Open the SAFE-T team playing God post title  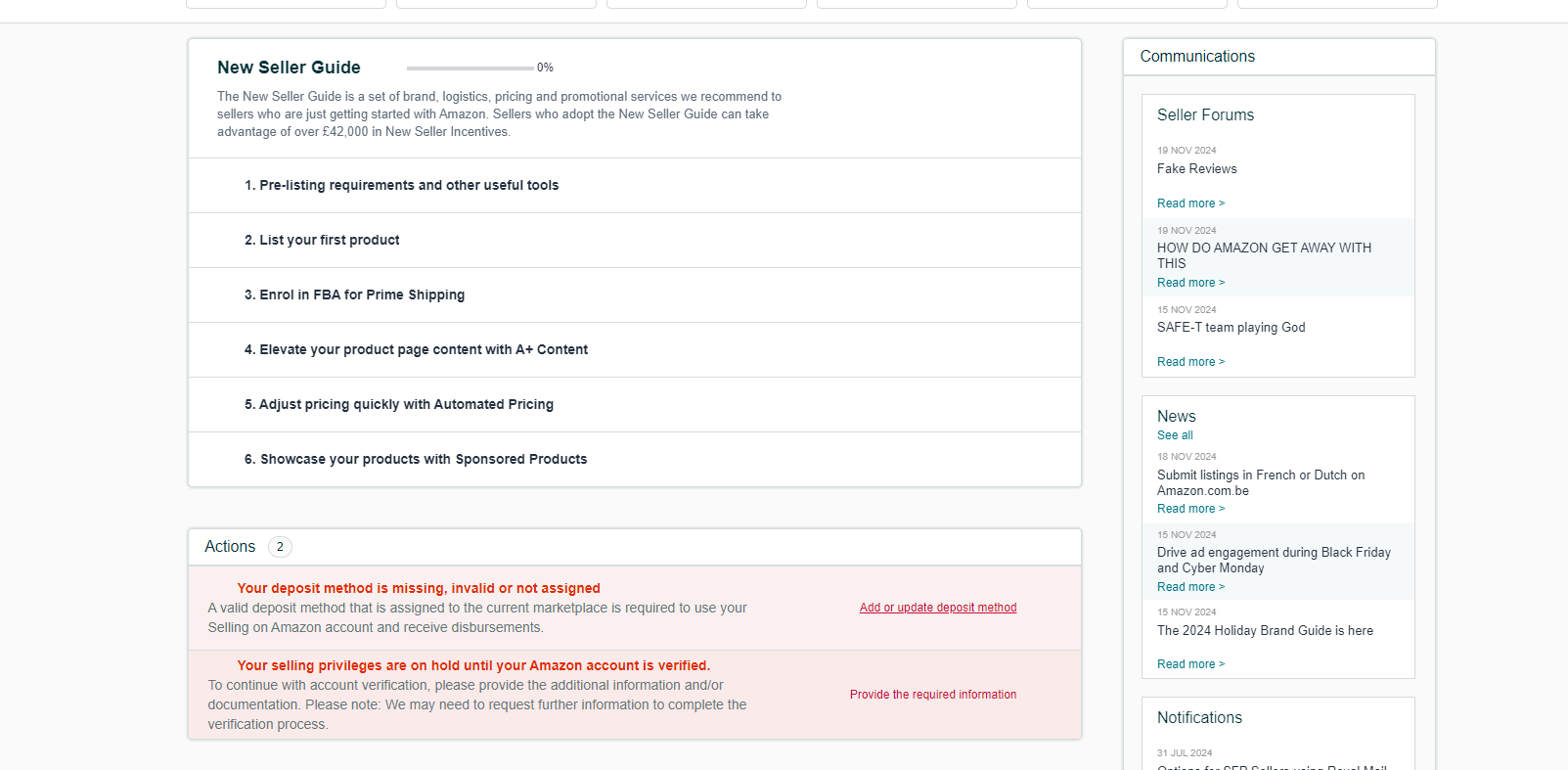pyautogui.click(x=1231, y=328)
